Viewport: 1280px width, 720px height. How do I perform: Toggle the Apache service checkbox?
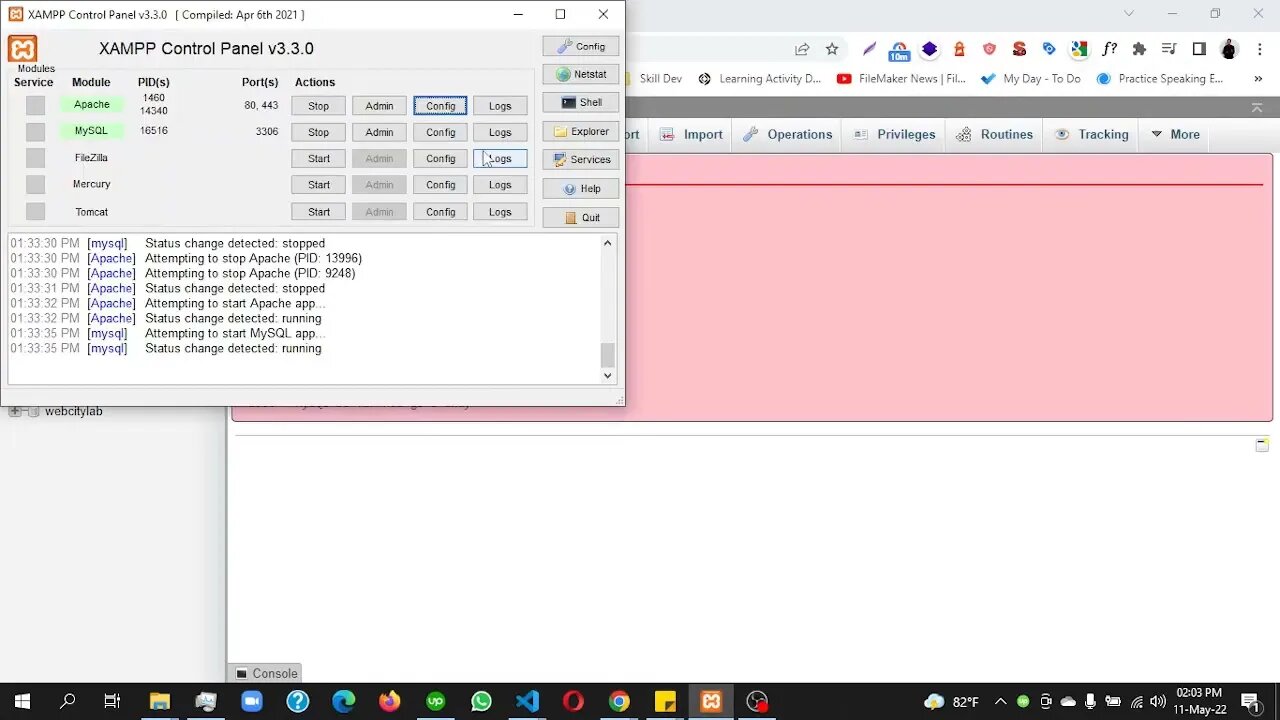35,105
